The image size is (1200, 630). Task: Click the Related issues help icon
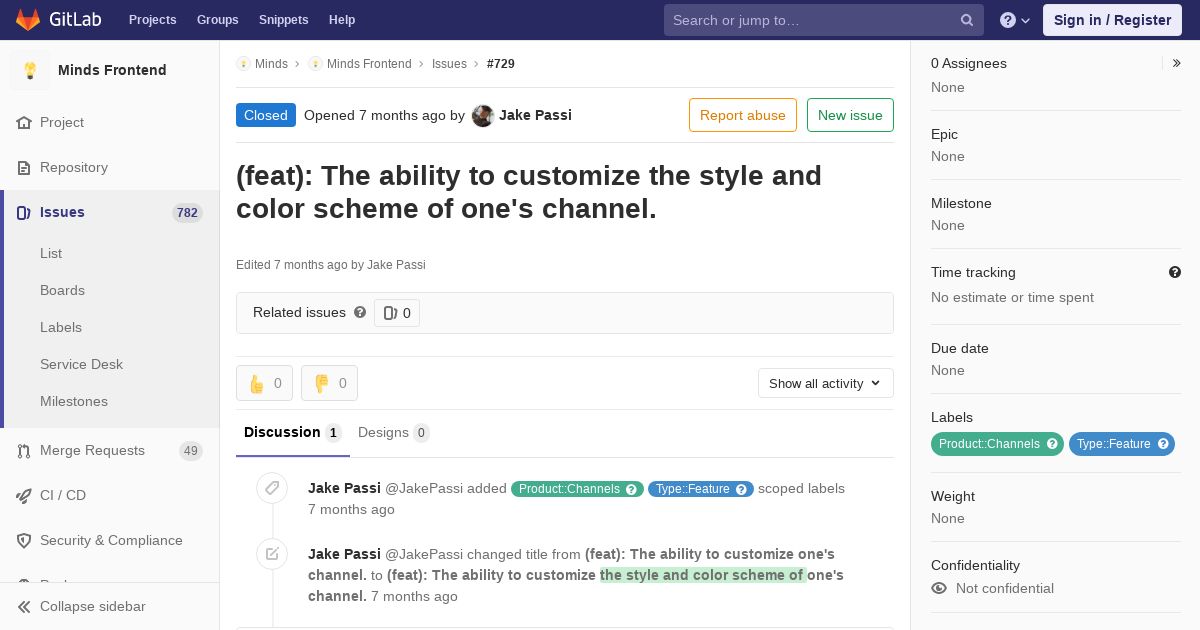point(360,312)
